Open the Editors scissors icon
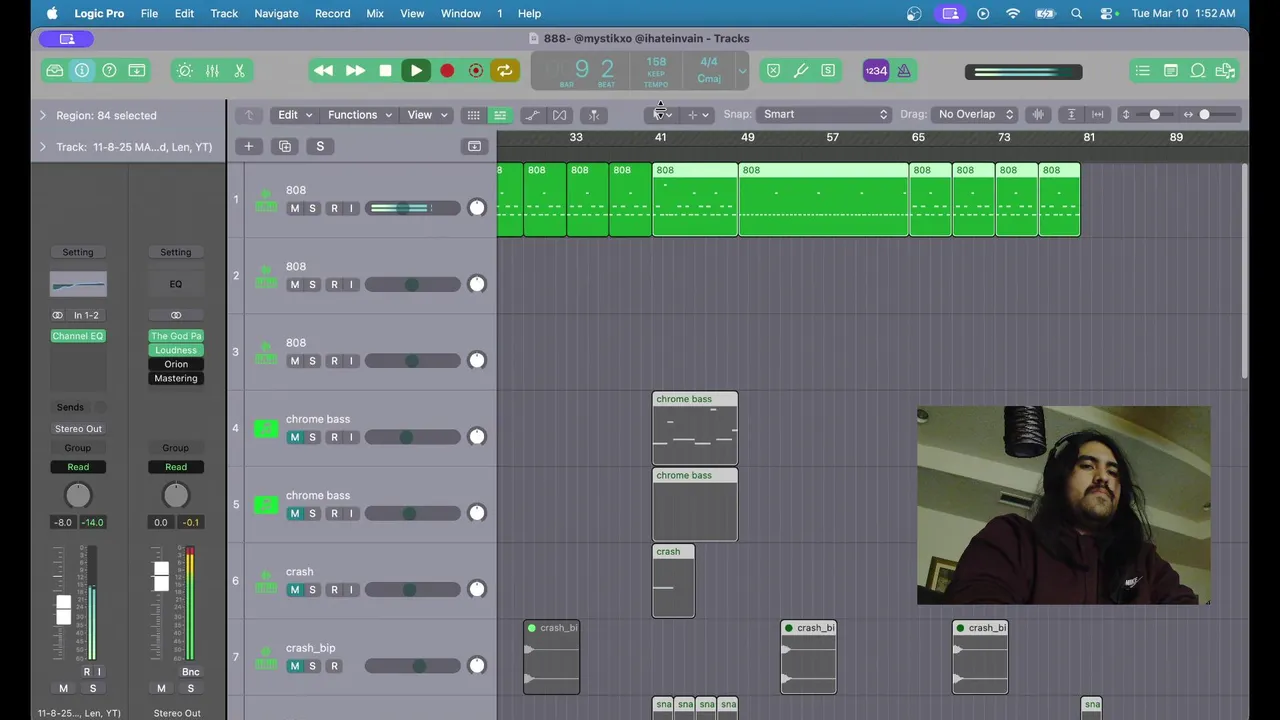1280x720 pixels. [x=239, y=71]
